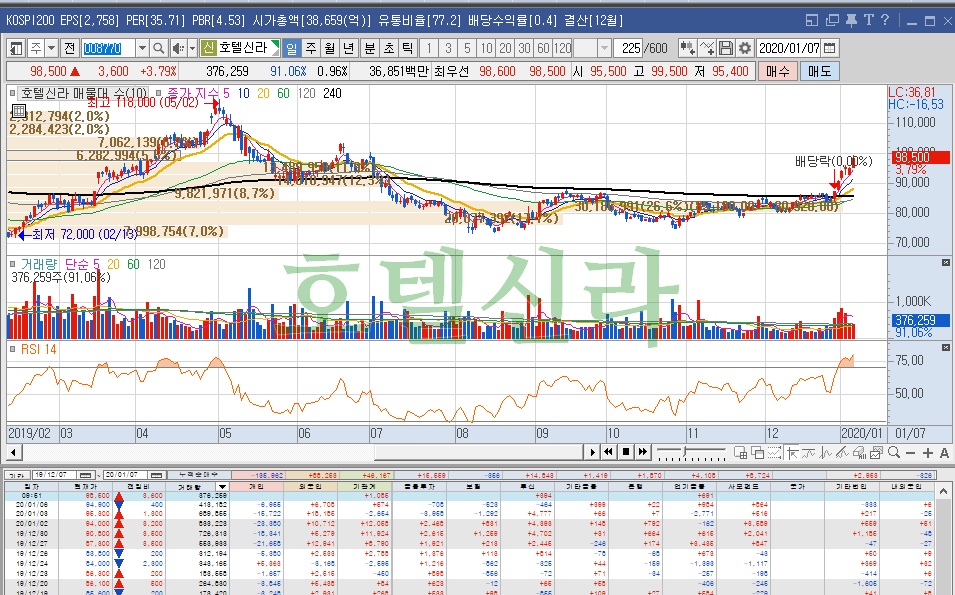Viewport: 955px width, 595px height.
Task: Close the volume panel with its X
Action: click(x=945, y=262)
